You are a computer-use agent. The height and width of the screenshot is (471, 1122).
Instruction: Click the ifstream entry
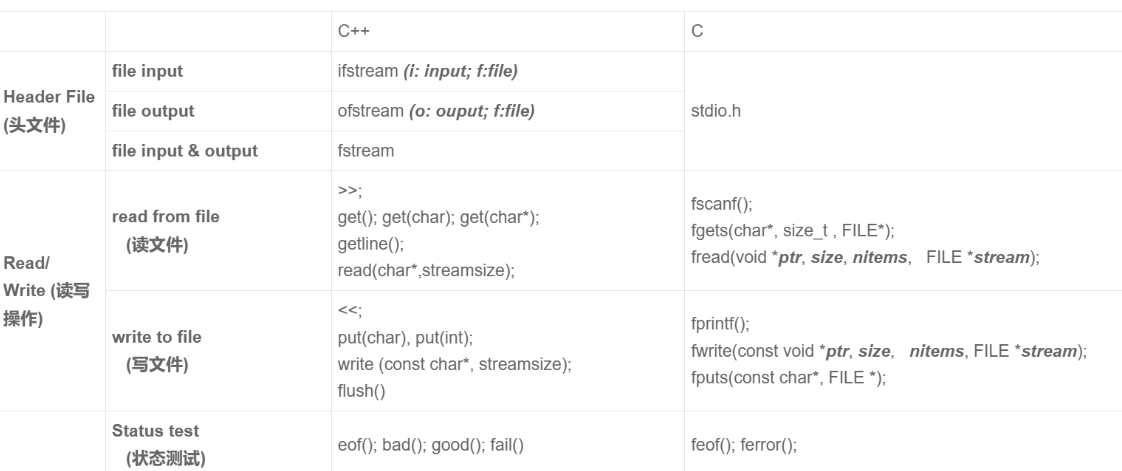tap(368, 71)
